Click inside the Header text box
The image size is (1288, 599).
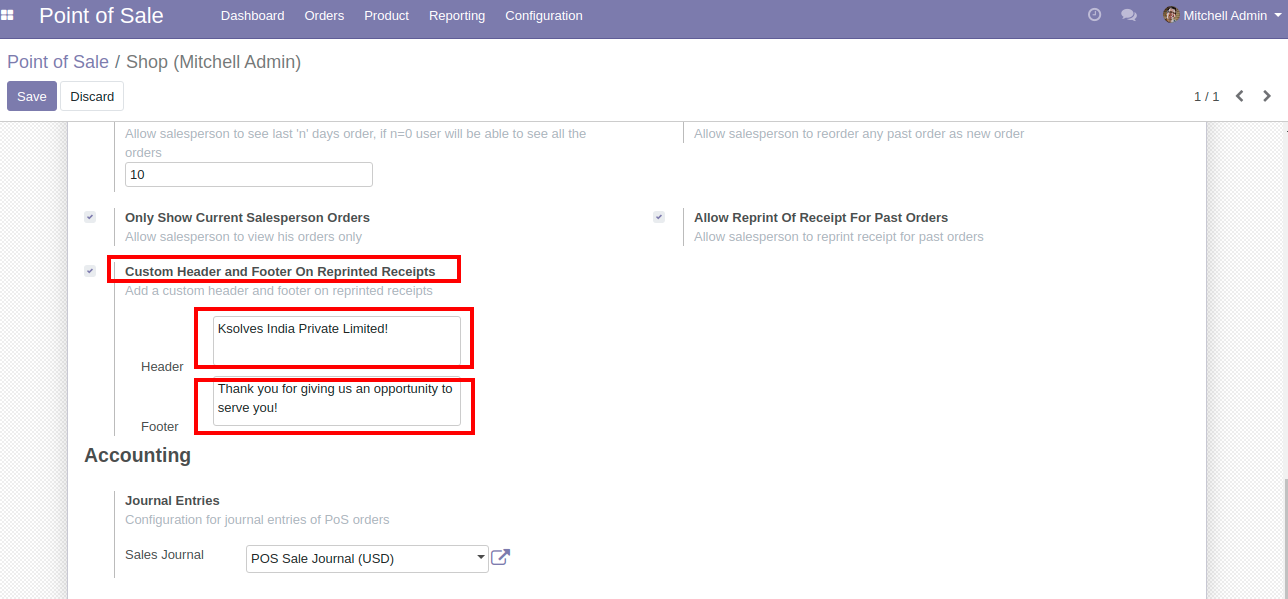[336, 341]
